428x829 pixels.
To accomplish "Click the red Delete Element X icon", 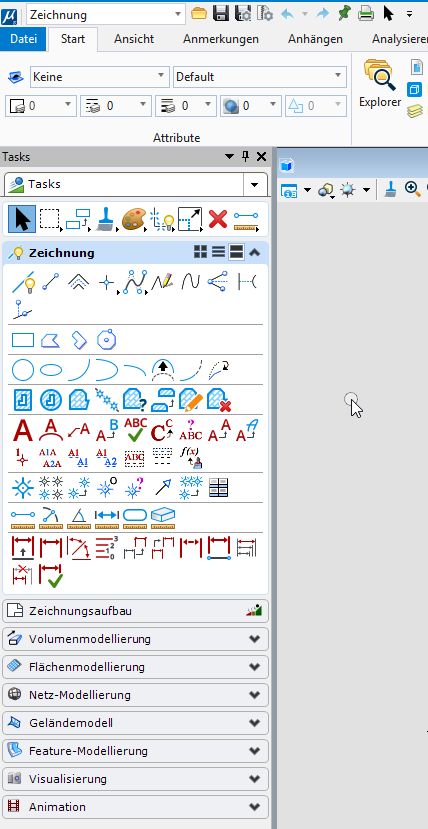I will 218,218.
